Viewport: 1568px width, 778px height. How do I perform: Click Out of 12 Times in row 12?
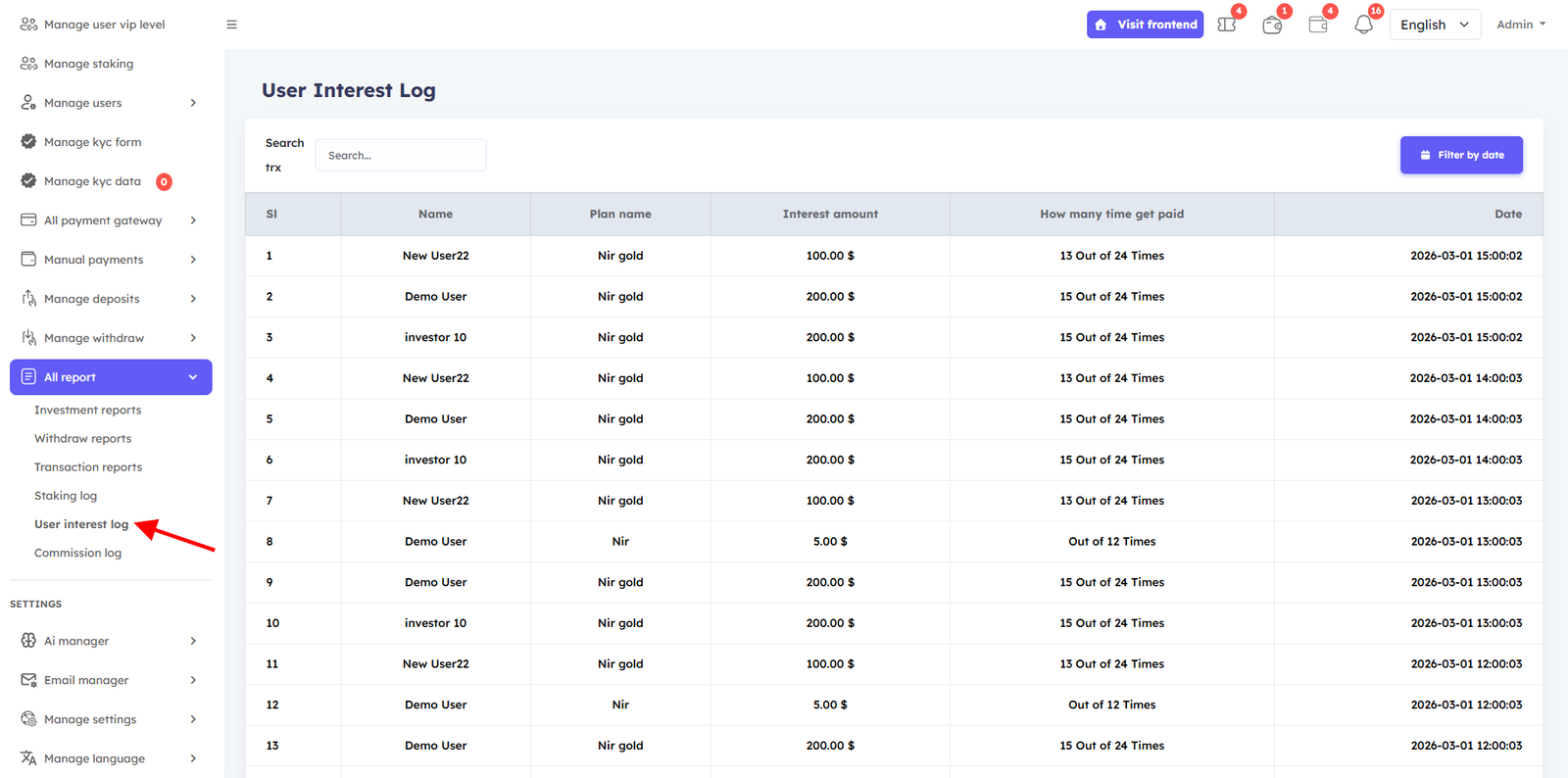(1111, 705)
